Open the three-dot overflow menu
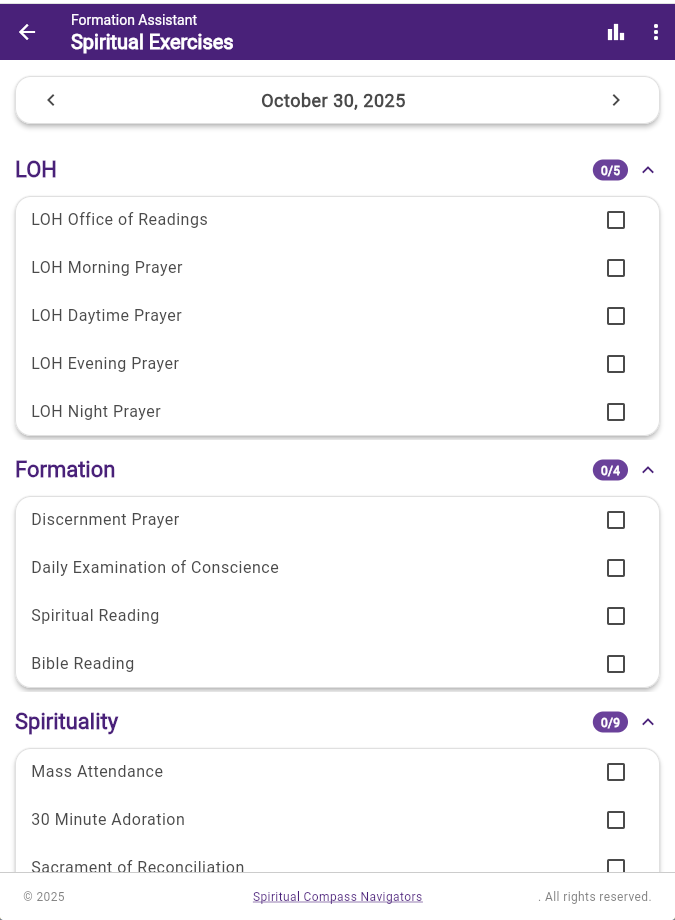 pos(656,31)
